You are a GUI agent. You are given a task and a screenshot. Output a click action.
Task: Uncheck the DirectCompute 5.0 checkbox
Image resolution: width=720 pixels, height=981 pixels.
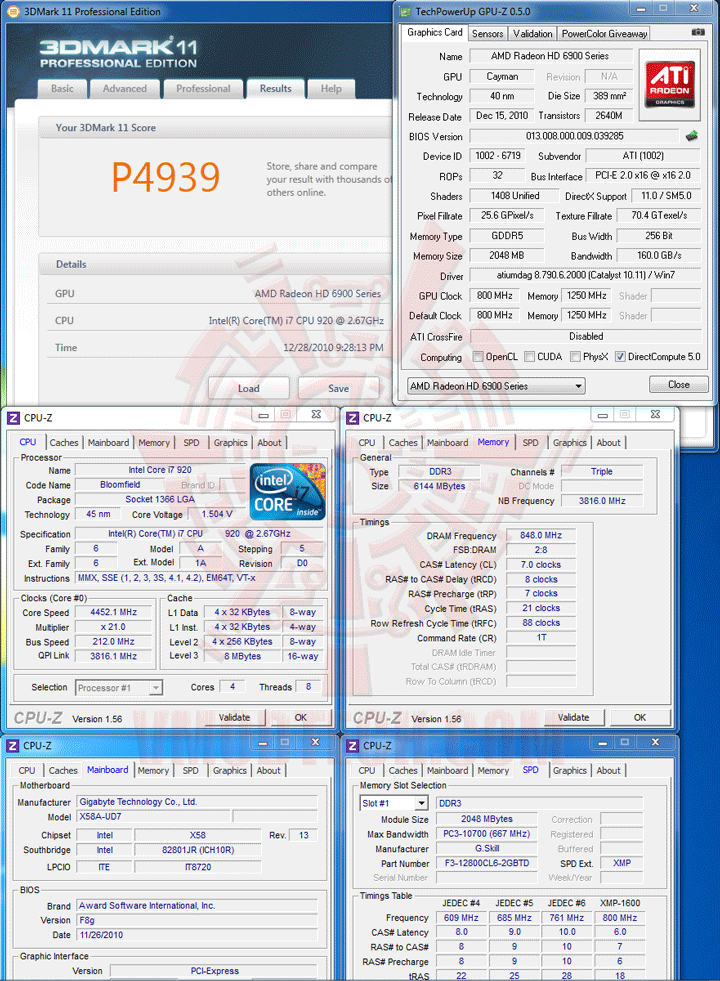(x=620, y=357)
